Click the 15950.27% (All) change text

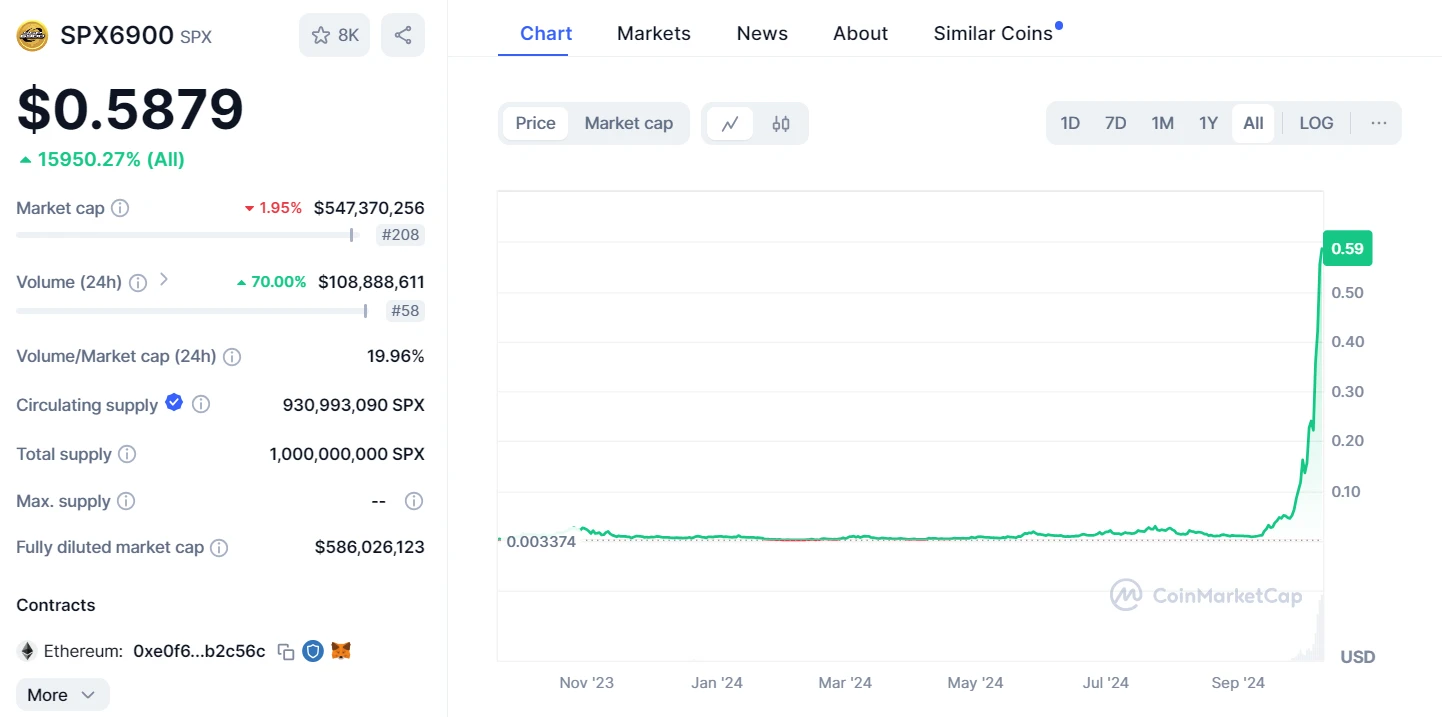click(x=110, y=159)
